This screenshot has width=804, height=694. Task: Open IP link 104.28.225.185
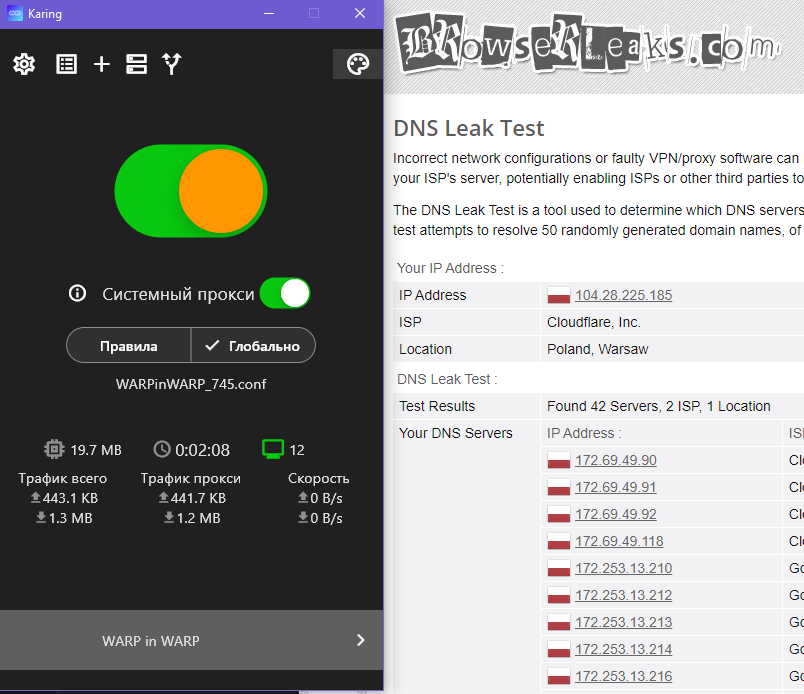tap(624, 295)
